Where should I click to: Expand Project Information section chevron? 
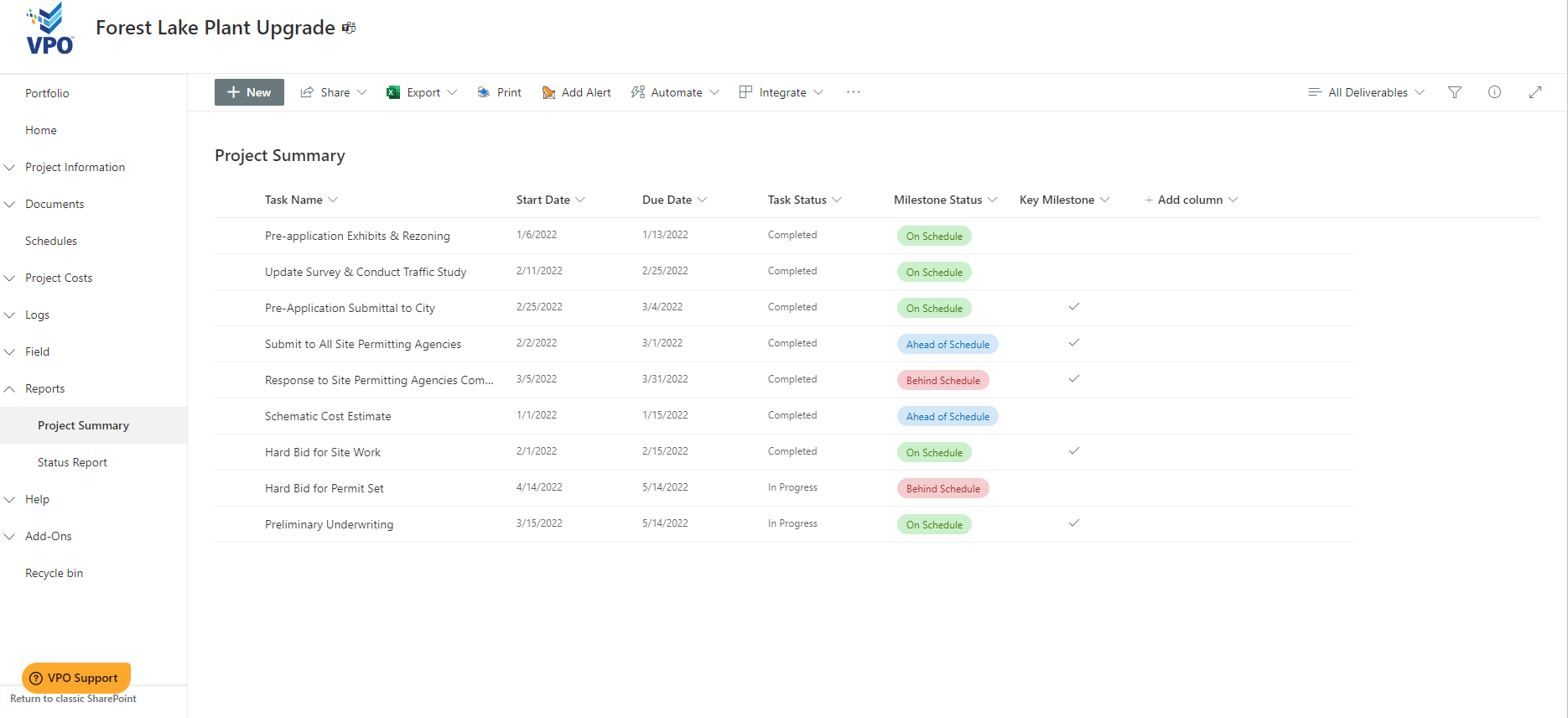[10, 167]
